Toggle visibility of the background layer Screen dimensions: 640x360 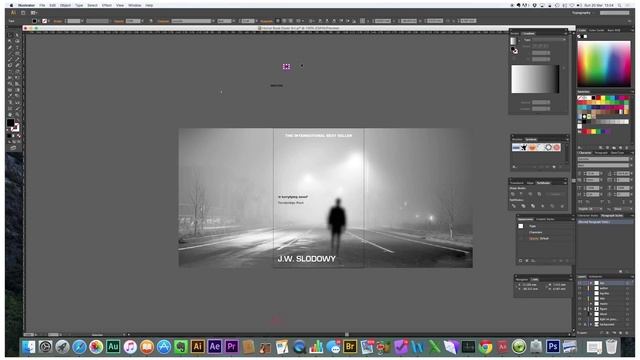580,324
